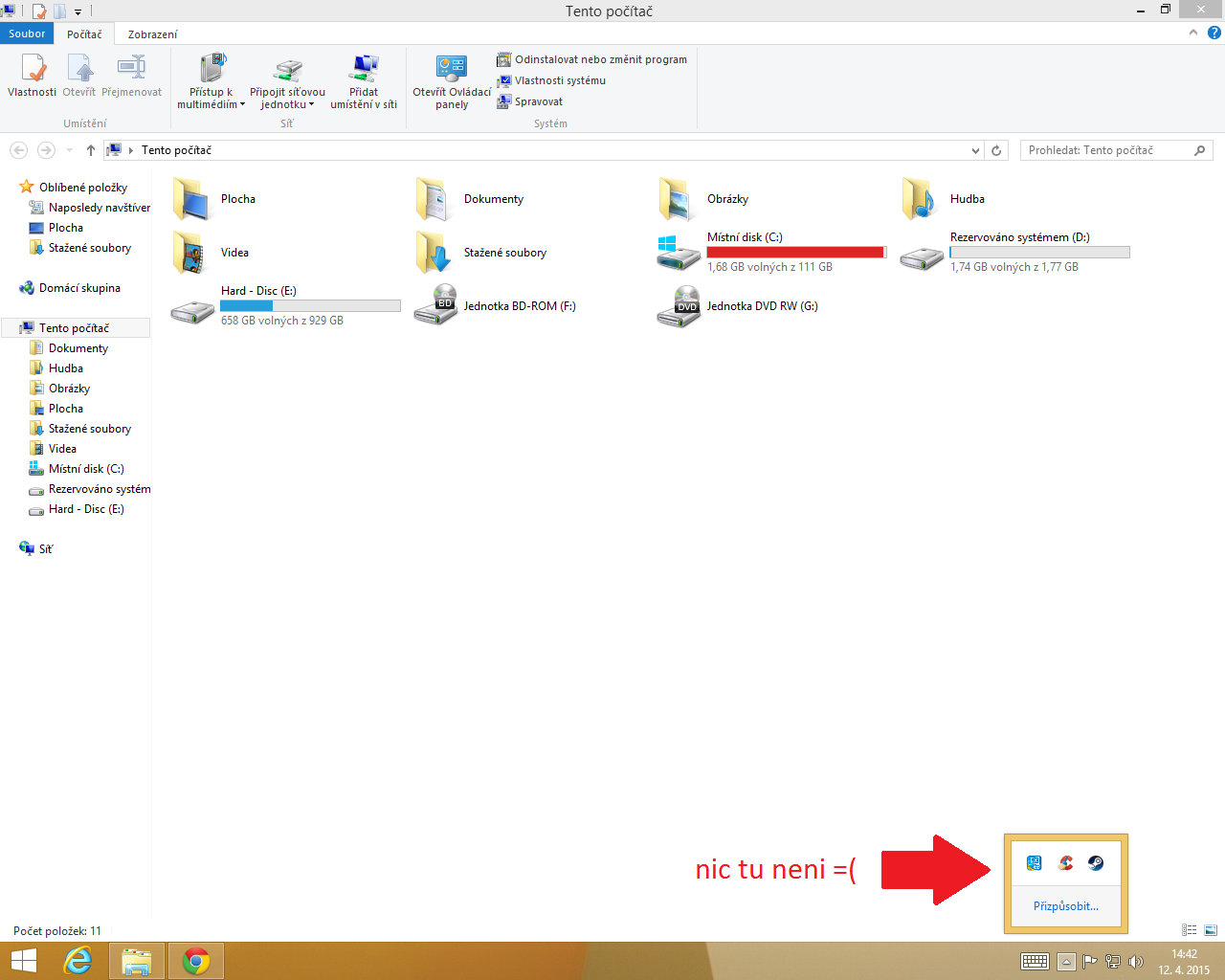Click Přidat umístění v síti icon
Viewport: 1225px width, 980px height.
click(x=364, y=72)
